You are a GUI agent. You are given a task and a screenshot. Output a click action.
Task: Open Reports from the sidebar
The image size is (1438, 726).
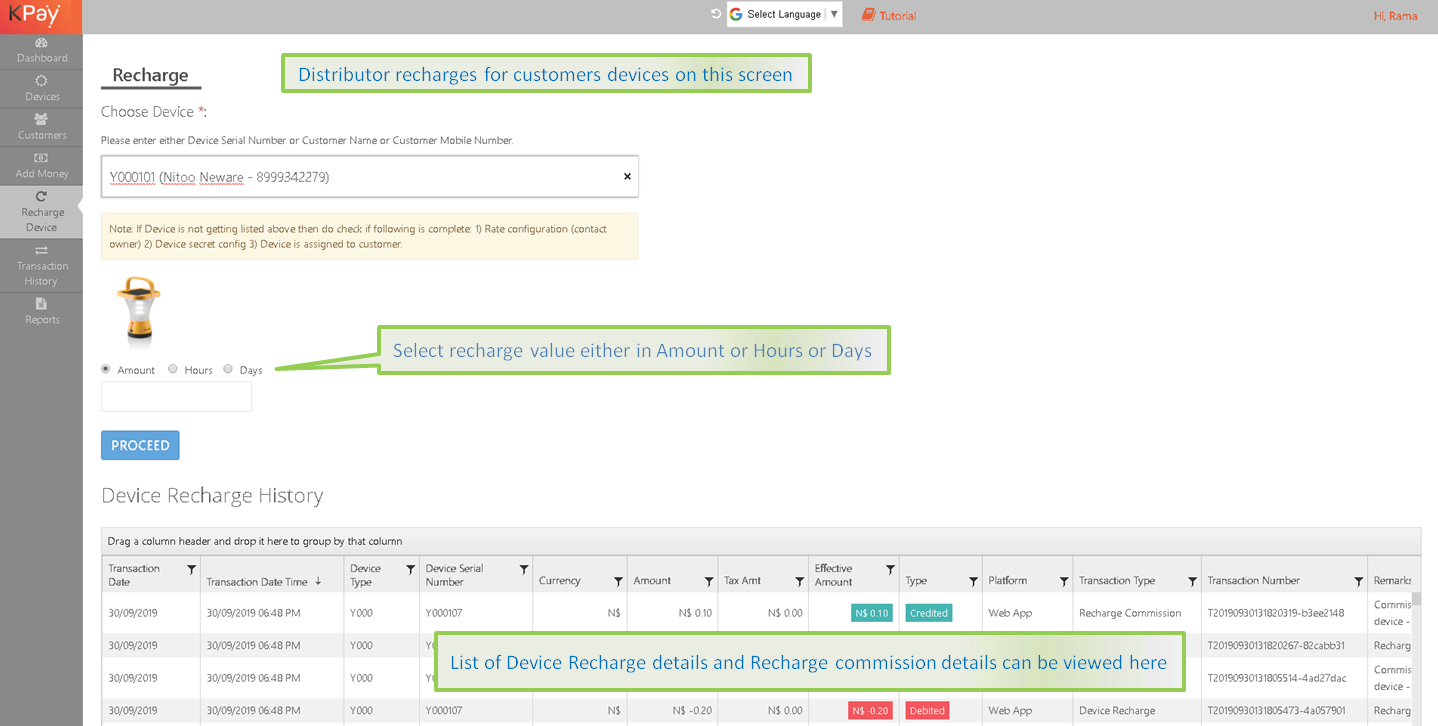pos(41,311)
